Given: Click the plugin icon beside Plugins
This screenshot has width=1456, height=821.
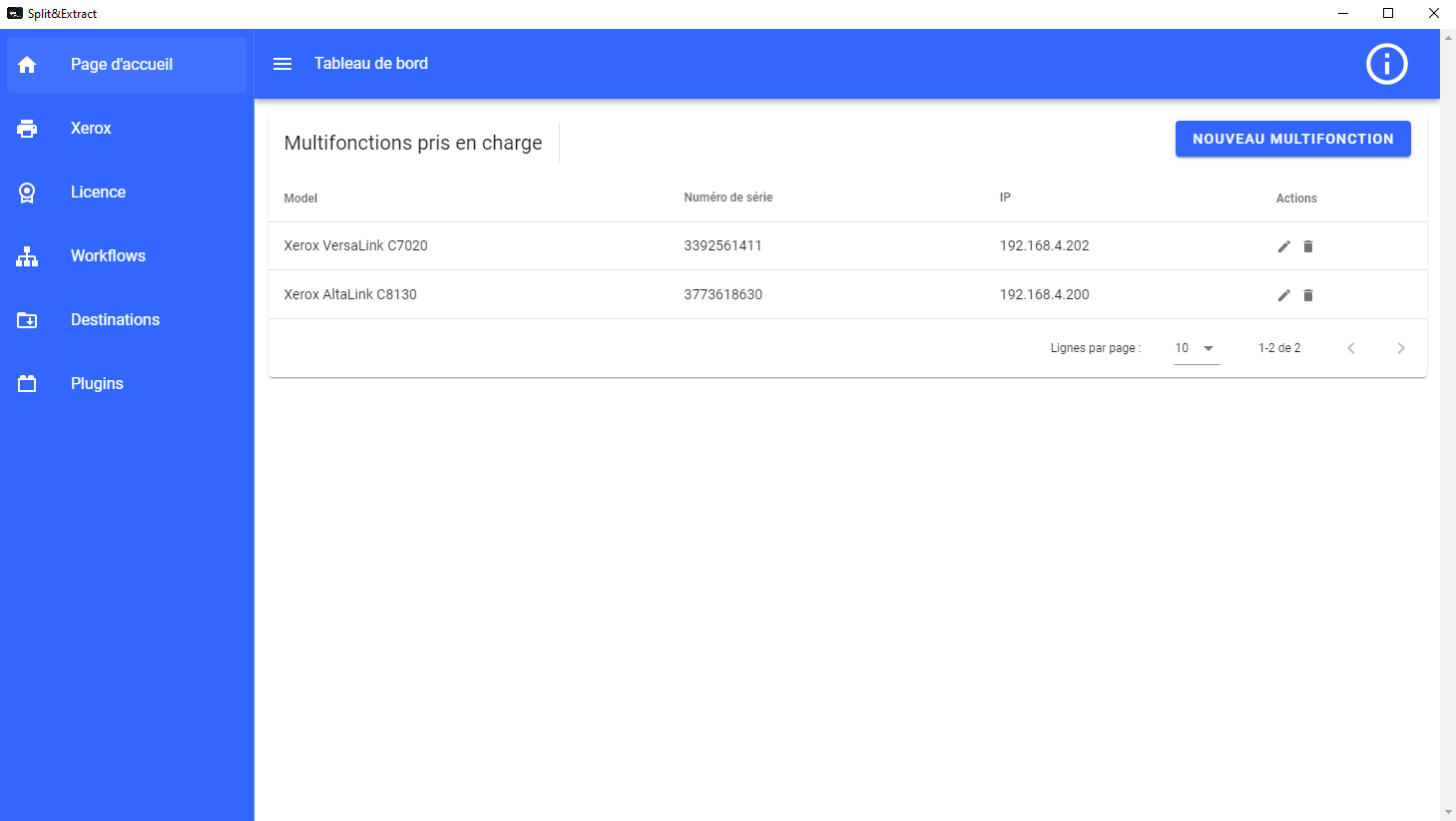Looking at the screenshot, I should (x=27, y=384).
